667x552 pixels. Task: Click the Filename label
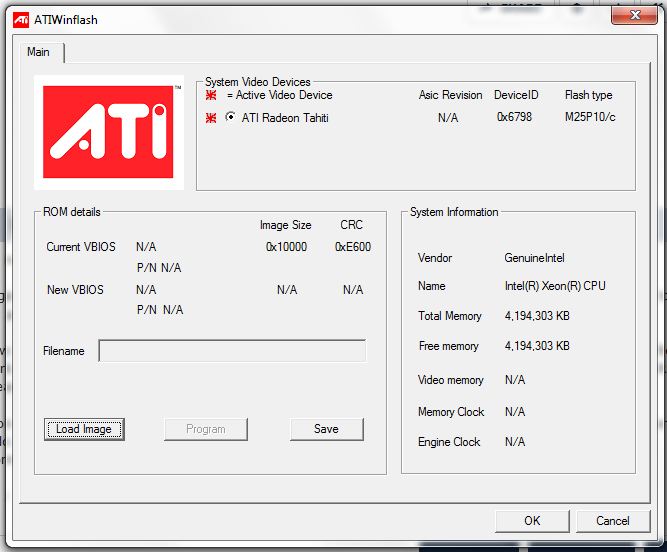(64, 351)
